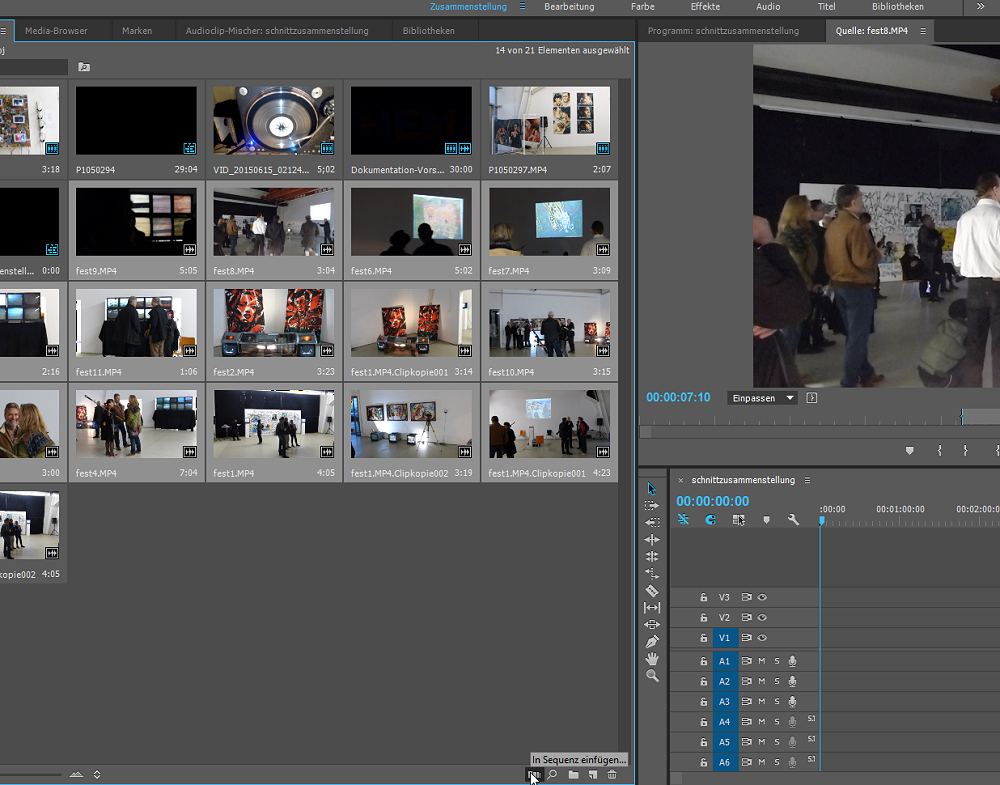Select the Rolling Edit tool

tap(652, 556)
